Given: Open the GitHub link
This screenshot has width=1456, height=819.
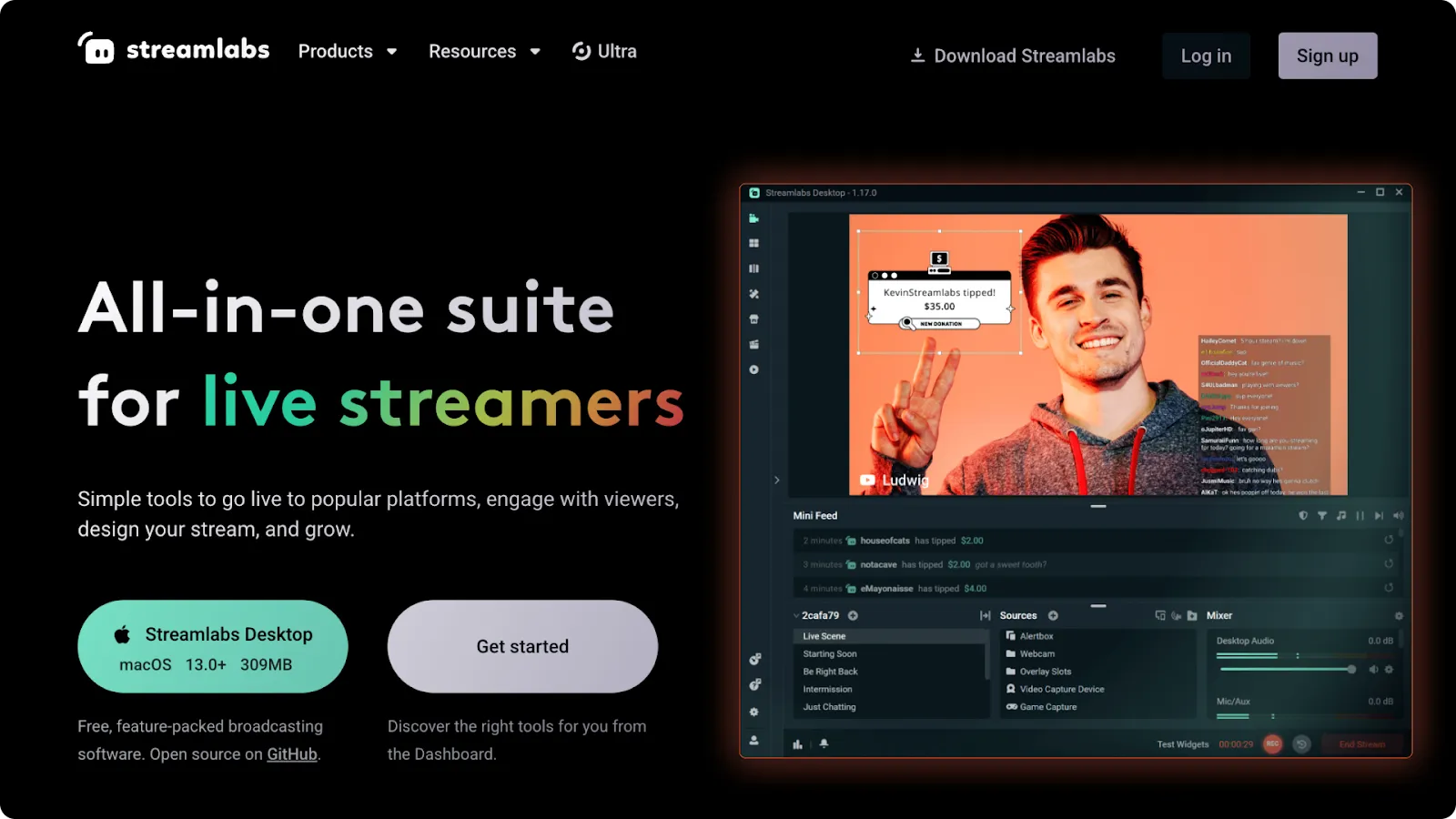Looking at the screenshot, I should (292, 754).
